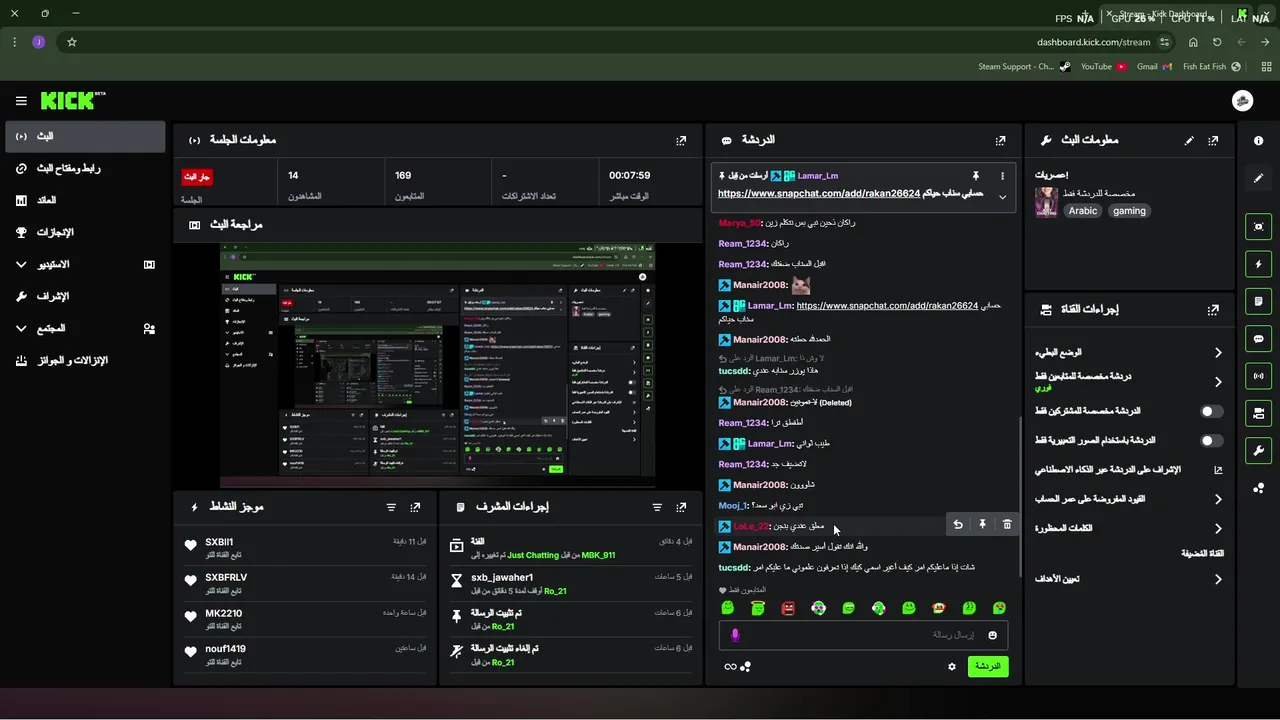Click the Gmail bookmark
Viewport: 1280px width, 720px height.
pos(1153,67)
